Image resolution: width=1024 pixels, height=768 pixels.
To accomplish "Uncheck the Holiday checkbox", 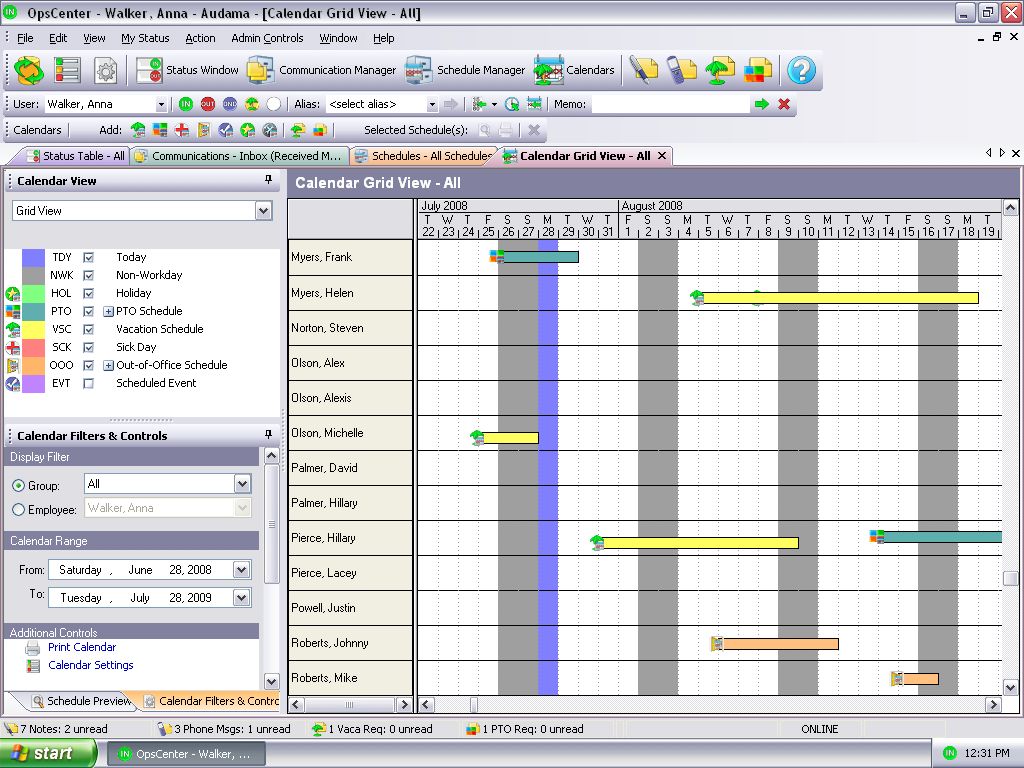I will [89, 293].
